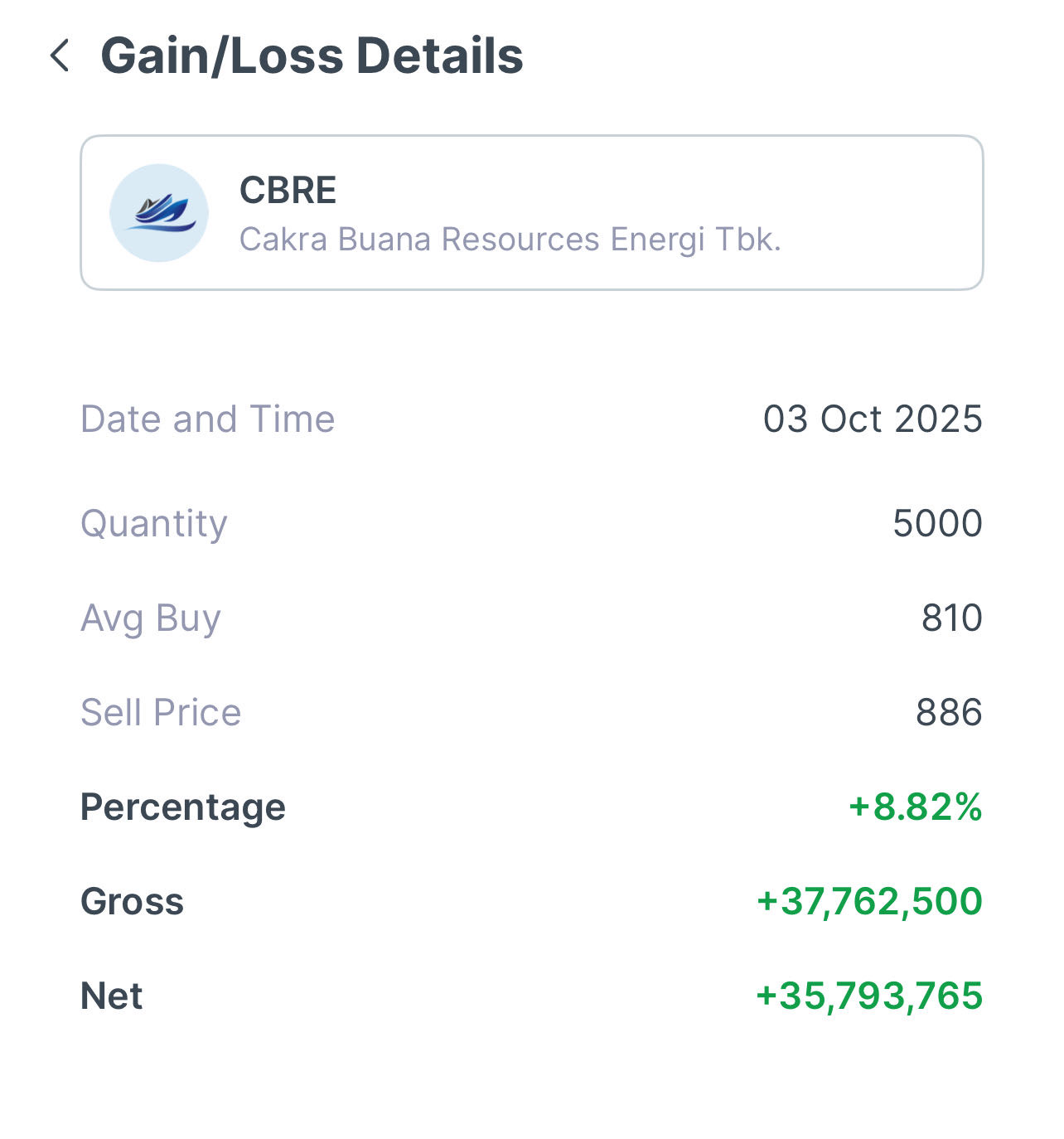Click the Gross label

132,901
